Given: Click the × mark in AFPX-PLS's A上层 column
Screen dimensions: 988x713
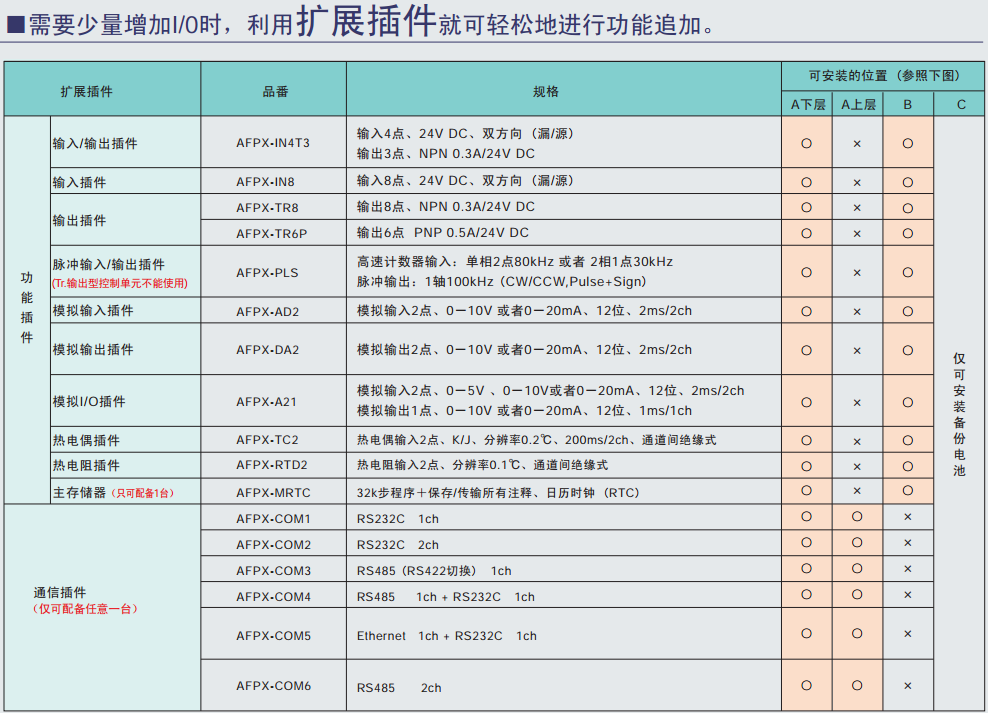Looking at the screenshot, I should 857,272.
